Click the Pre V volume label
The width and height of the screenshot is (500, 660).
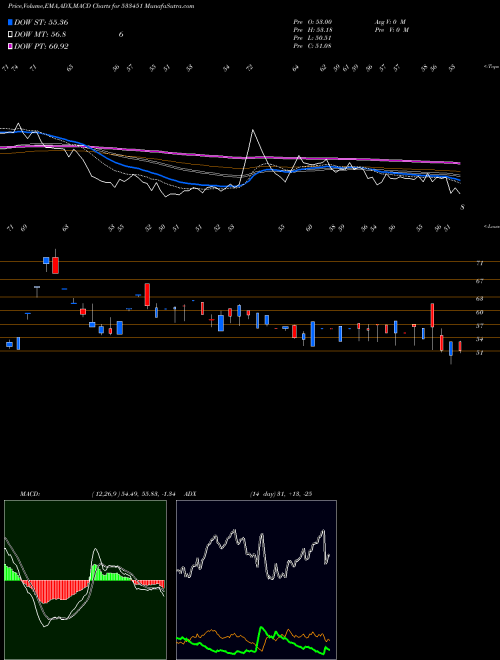(x=391, y=29)
